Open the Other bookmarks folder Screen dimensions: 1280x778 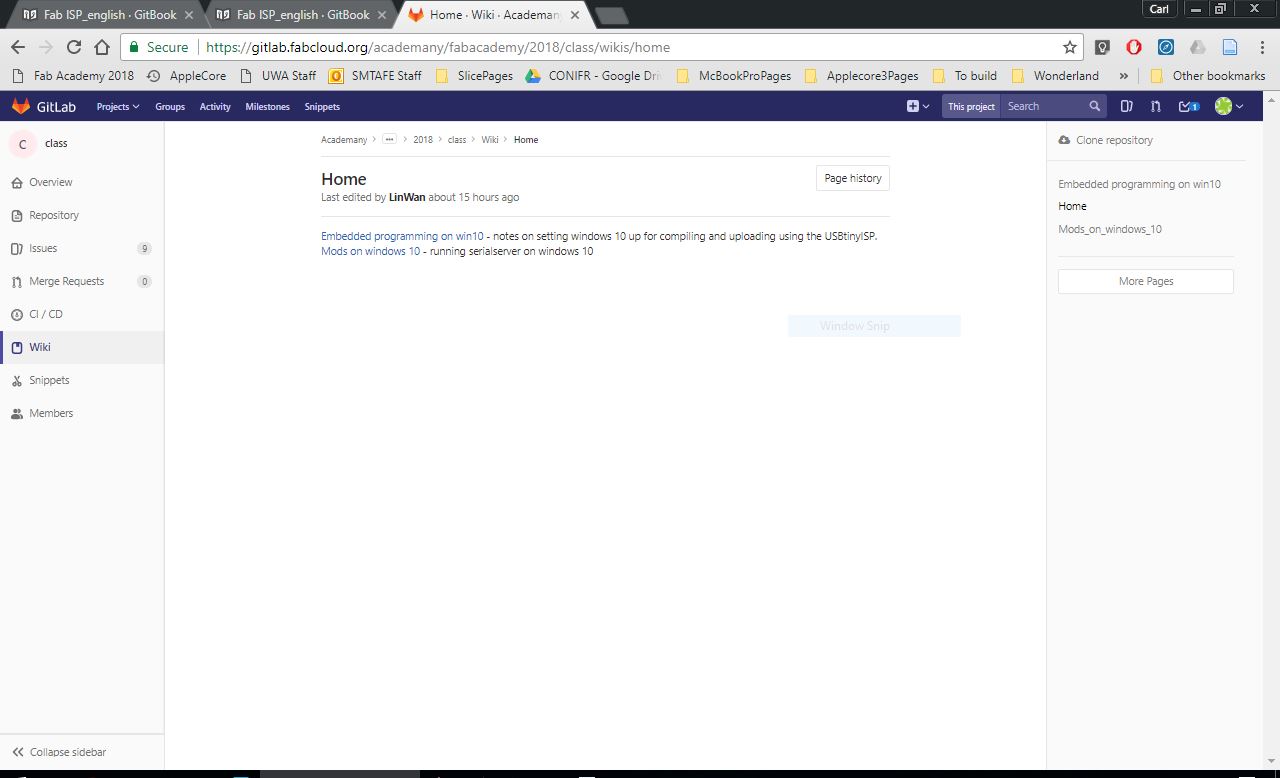1208,75
